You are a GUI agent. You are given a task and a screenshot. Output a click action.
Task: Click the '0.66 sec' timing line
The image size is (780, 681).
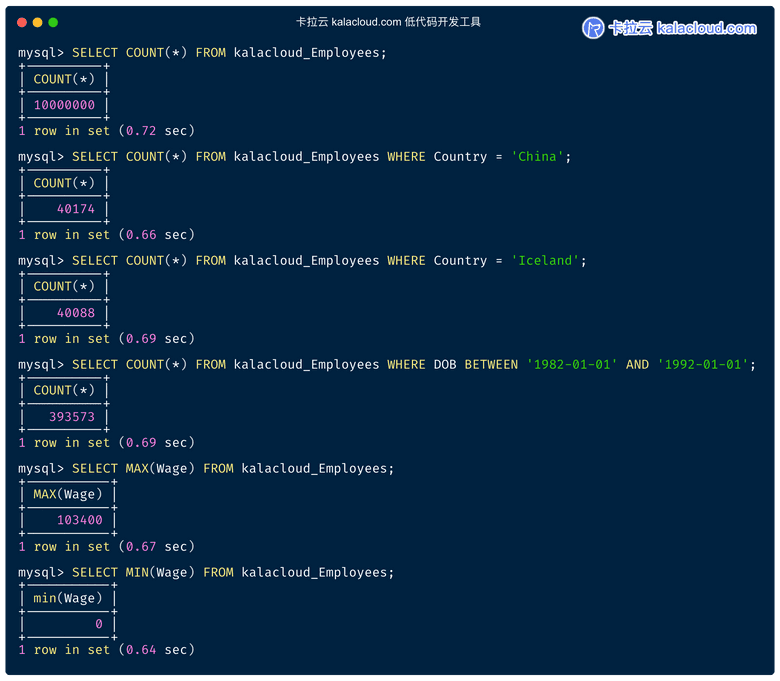[106, 235]
